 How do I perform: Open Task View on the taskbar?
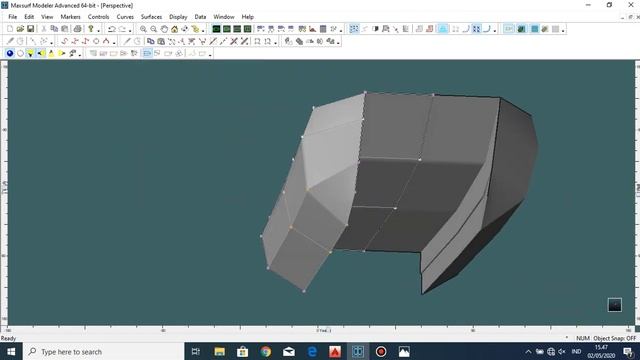196,351
